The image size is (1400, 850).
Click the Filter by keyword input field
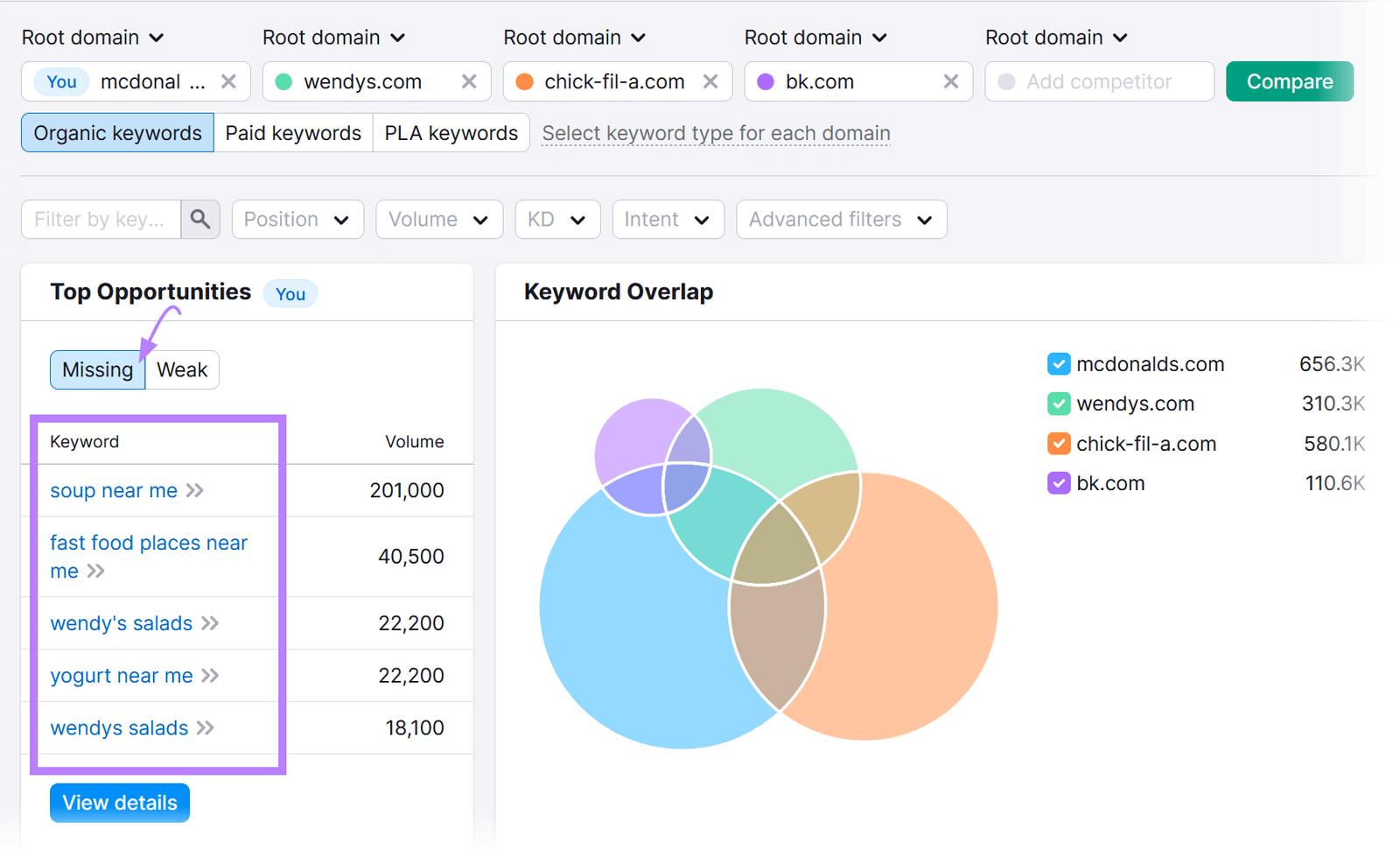click(101, 219)
